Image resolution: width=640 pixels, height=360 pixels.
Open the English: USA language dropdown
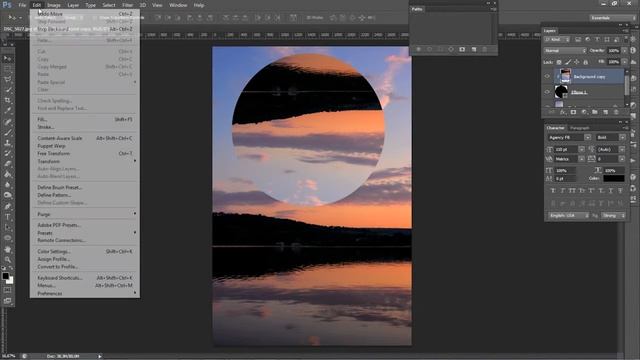click(569, 216)
